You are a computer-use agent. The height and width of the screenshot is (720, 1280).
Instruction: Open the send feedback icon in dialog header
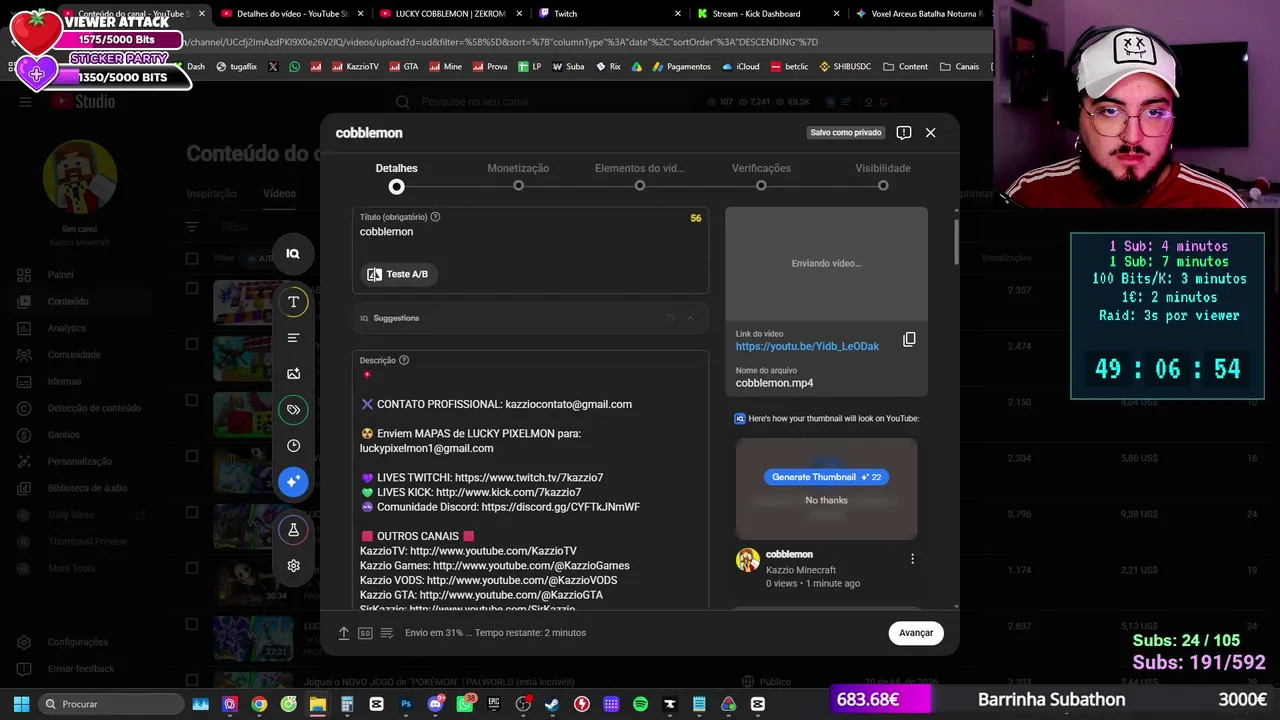pyautogui.click(x=904, y=133)
